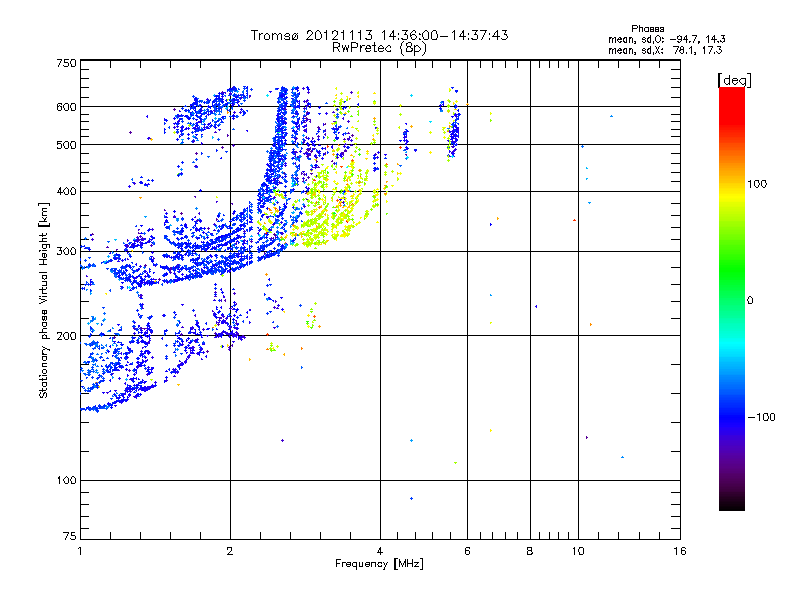Click the "mean, sd,O: -94.7, 14.3" line

tap(666, 39)
